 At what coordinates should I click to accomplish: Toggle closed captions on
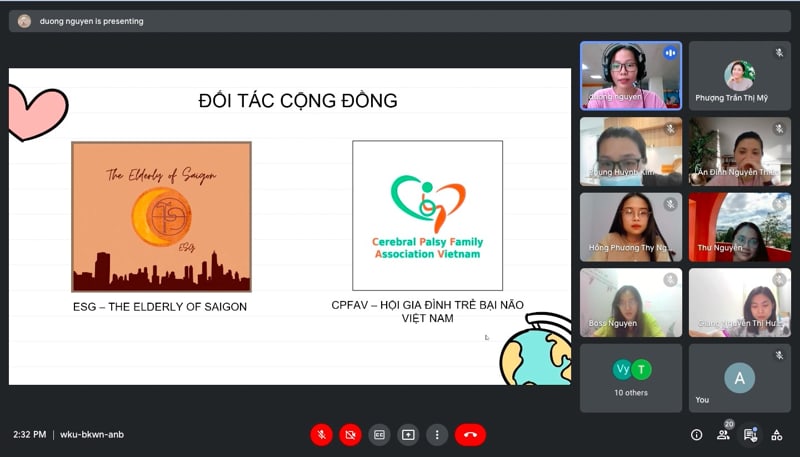(x=379, y=434)
